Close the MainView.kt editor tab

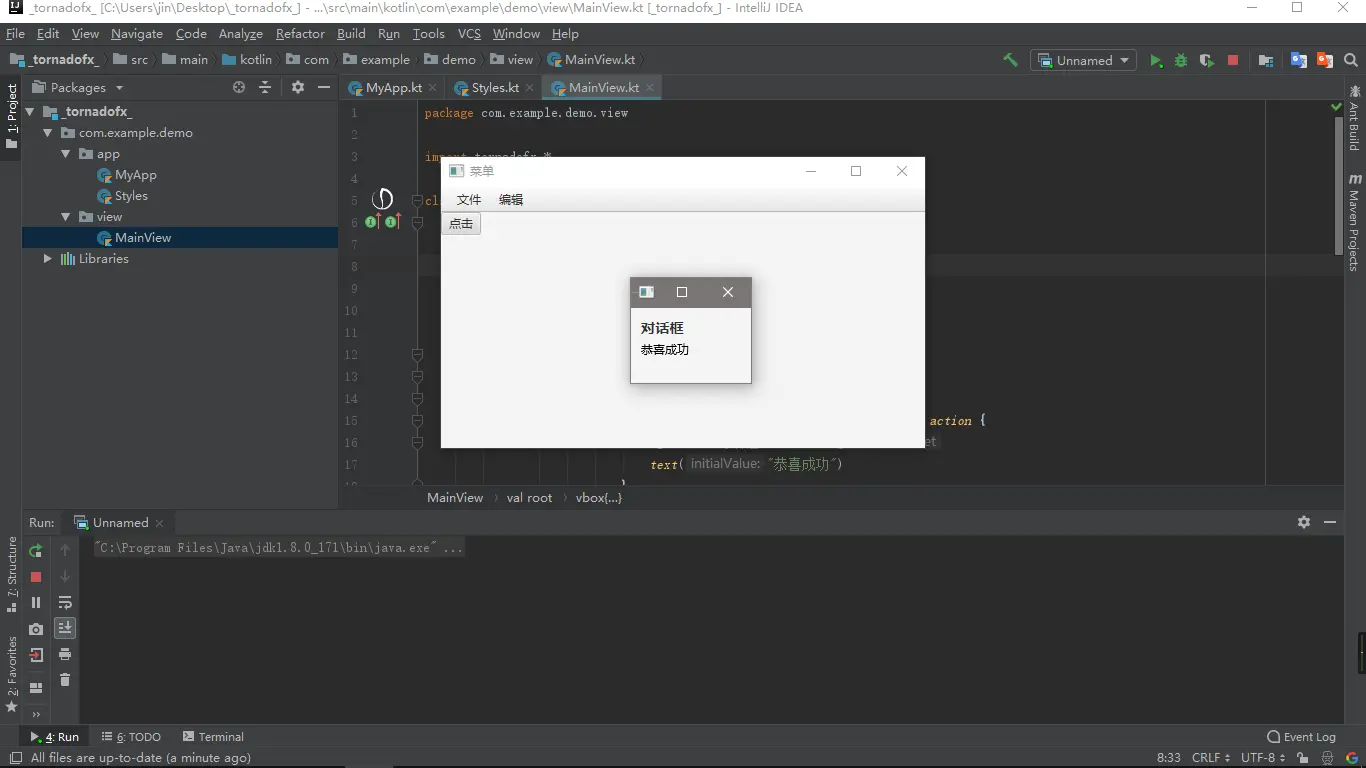click(x=649, y=87)
